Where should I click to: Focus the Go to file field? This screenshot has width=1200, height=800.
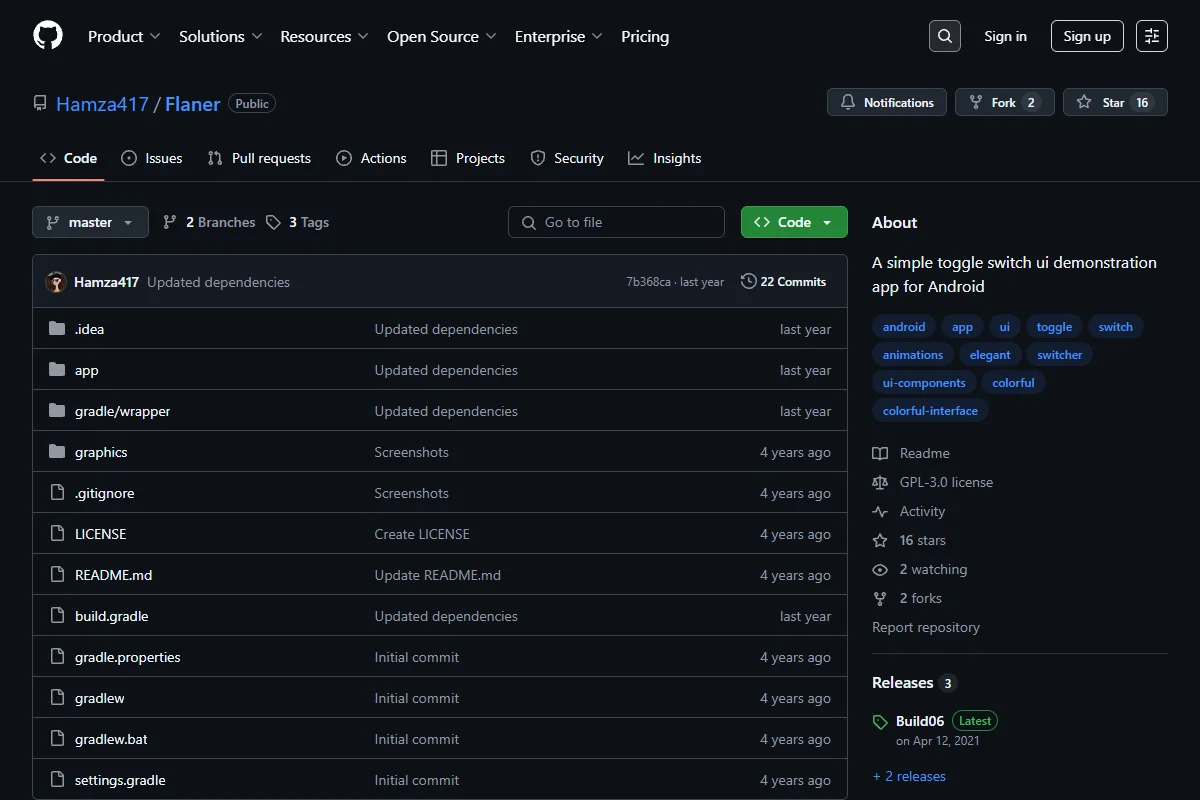[x=616, y=222]
